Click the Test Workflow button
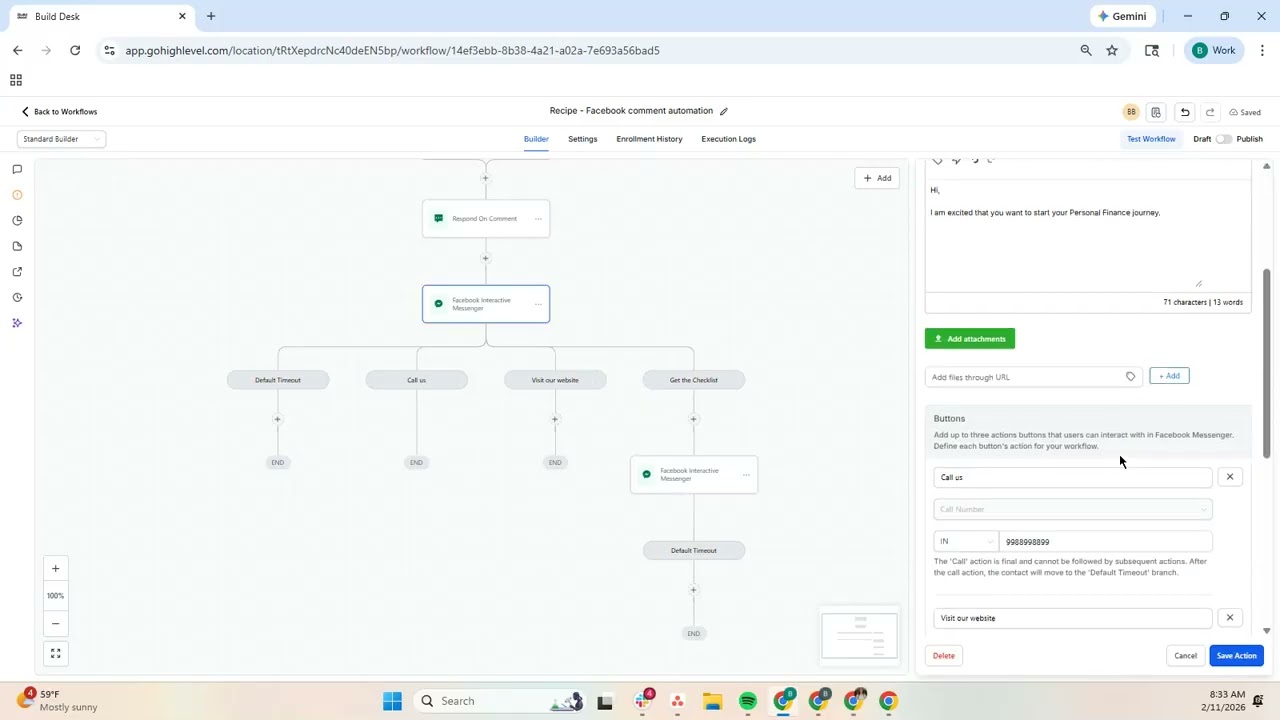 tap(1151, 139)
